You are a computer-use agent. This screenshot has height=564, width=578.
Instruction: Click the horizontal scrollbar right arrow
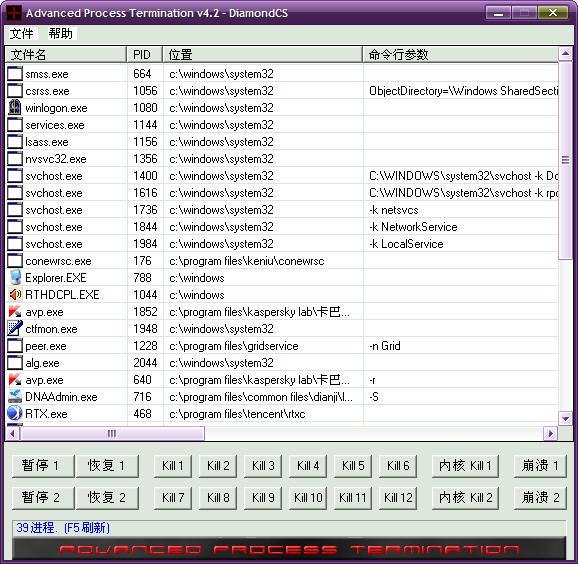point(551,434)
